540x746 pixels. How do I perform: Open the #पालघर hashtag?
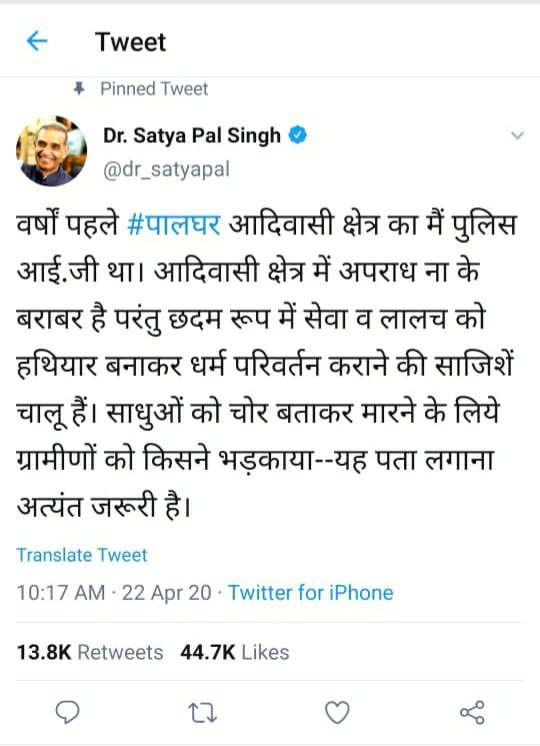click(x=174, y=225)
